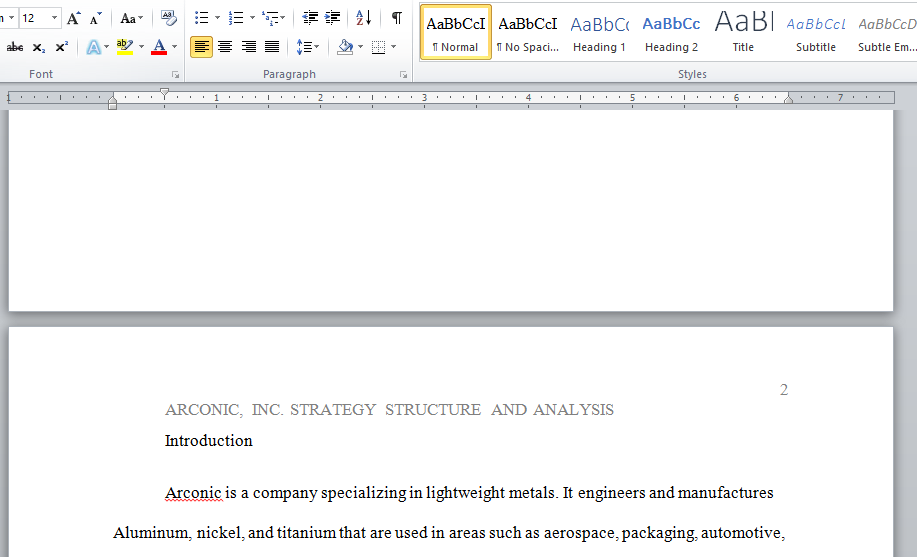Toggle Show/Hide paragraph marks
Viewport: 917px width, 557px height.
click(397, 18)
